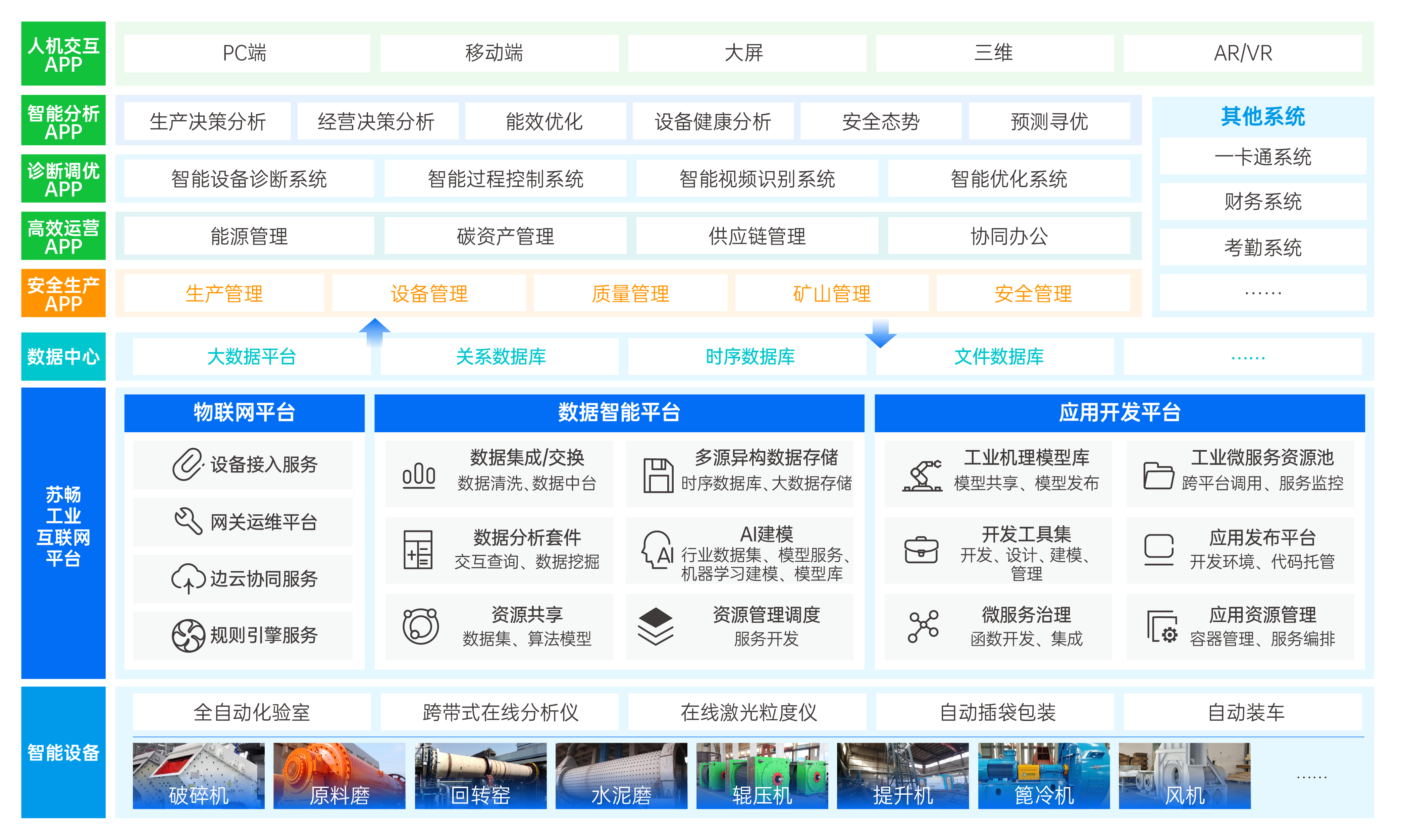The image size is (1404, 840).
Task: Select the 水泥磨 equipment photo
Action: pos(622,776)
